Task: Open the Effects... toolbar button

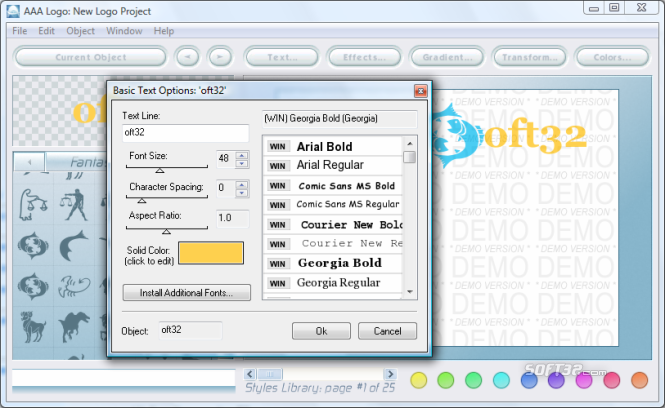Action: click(x=364, y=57)
